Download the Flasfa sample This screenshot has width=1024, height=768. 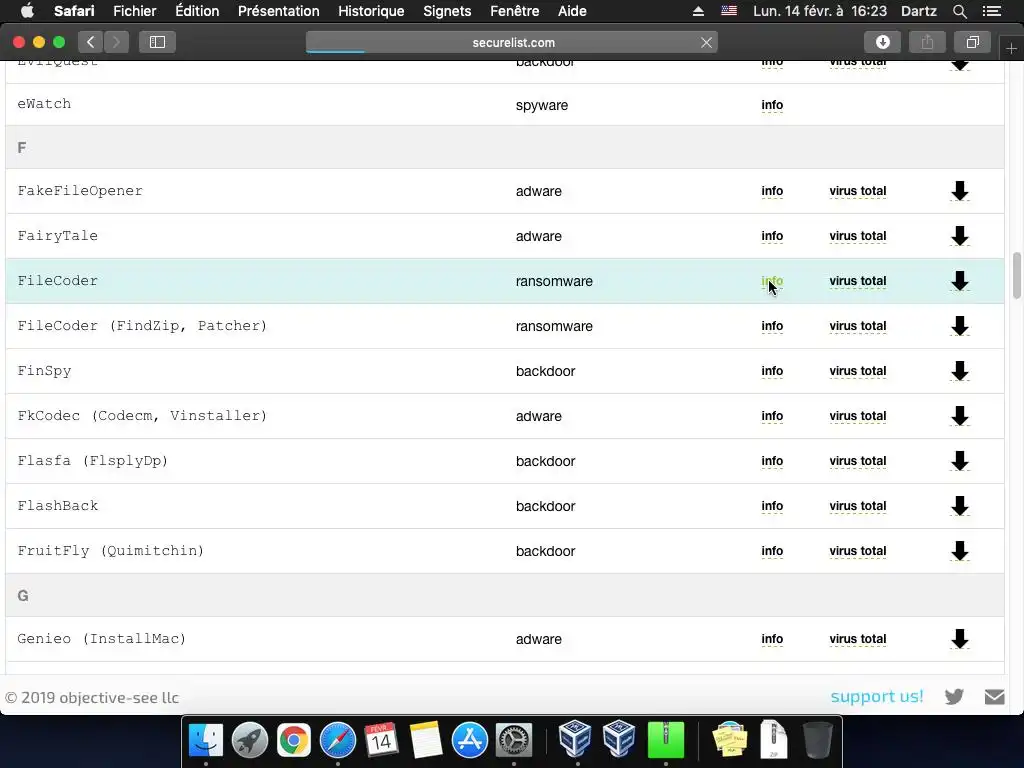[959, 461]
